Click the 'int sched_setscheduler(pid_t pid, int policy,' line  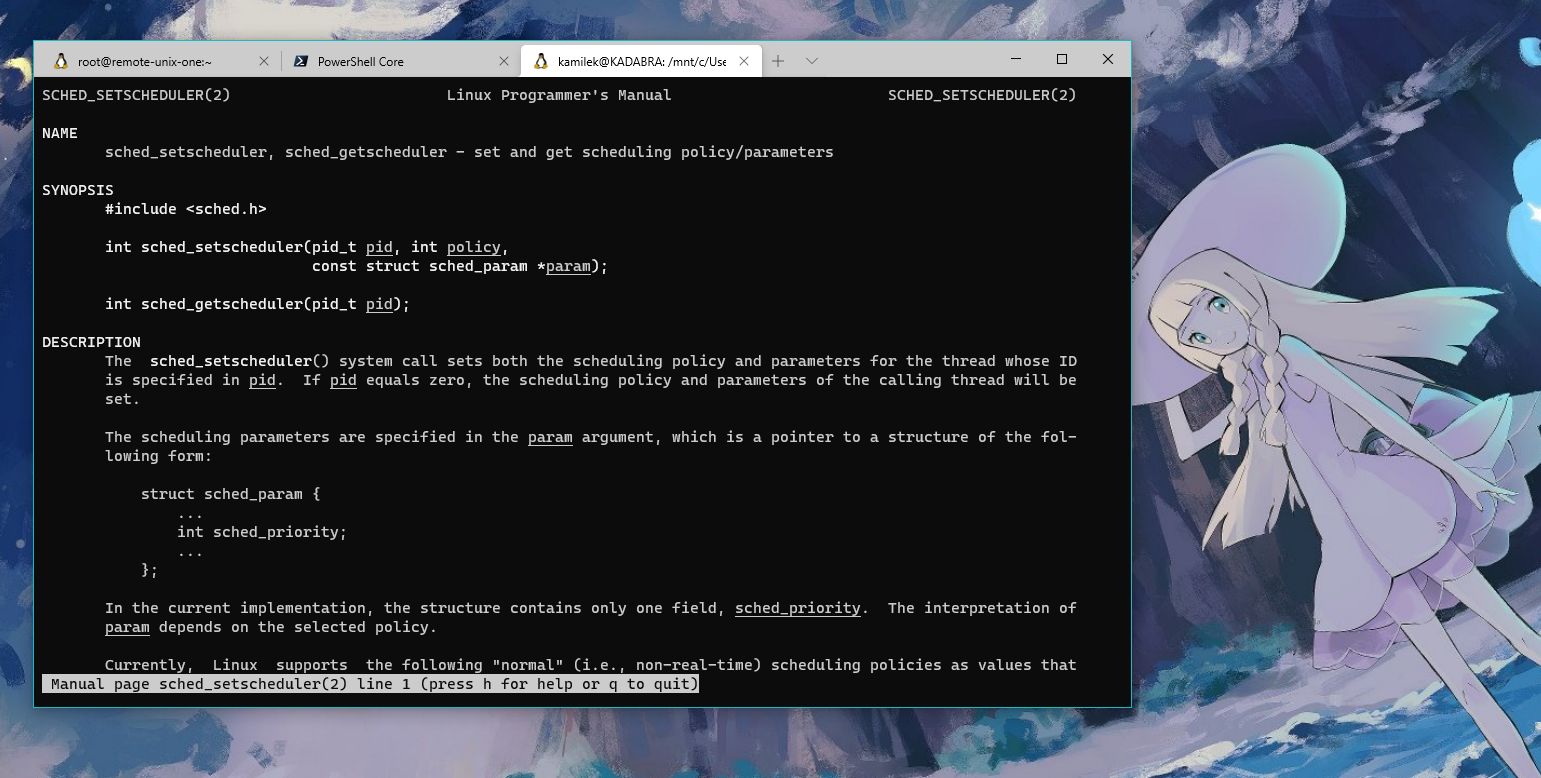(x=307, y=247)
